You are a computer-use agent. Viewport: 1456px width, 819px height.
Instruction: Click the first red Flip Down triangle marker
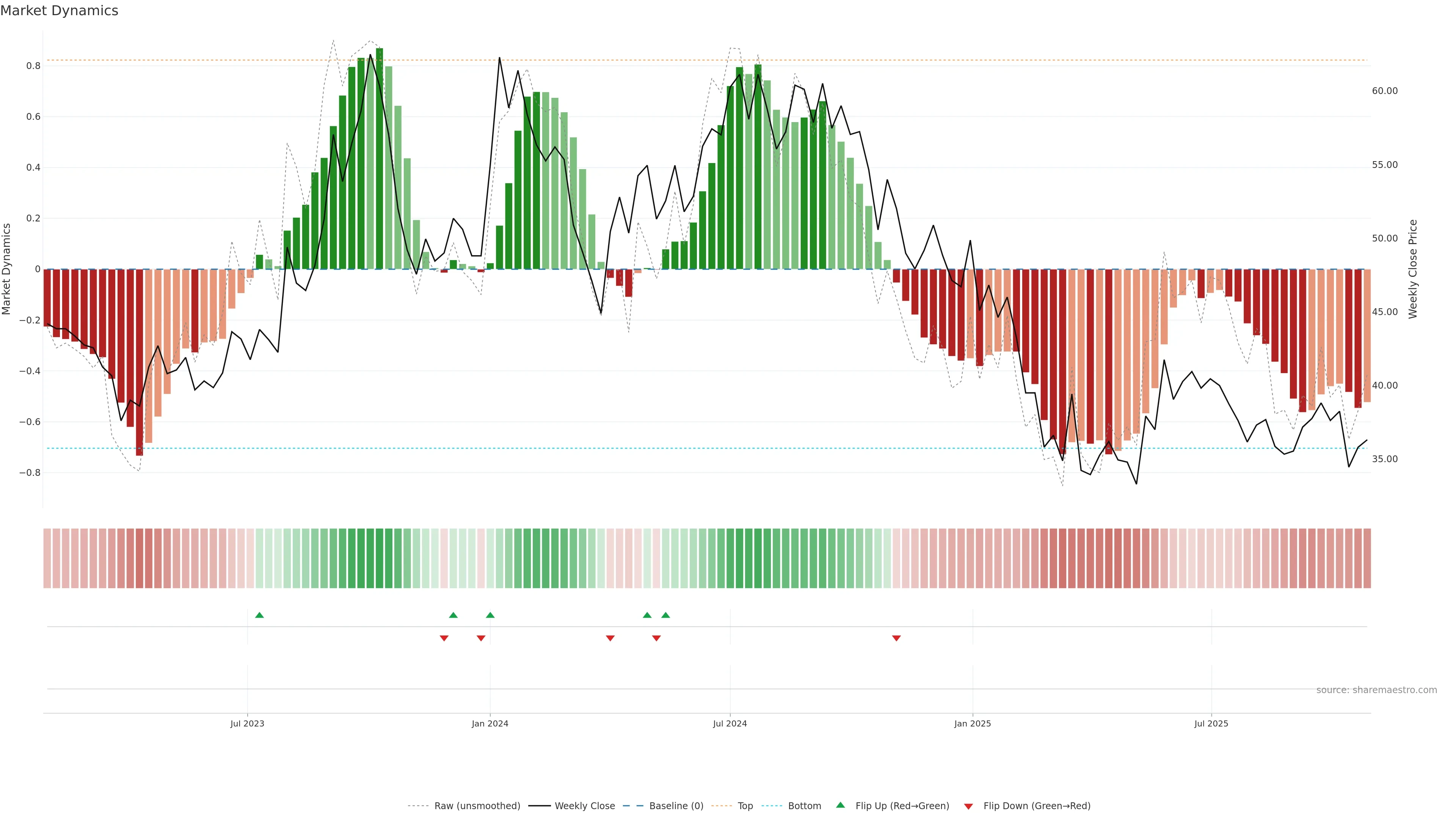[444, 638]
